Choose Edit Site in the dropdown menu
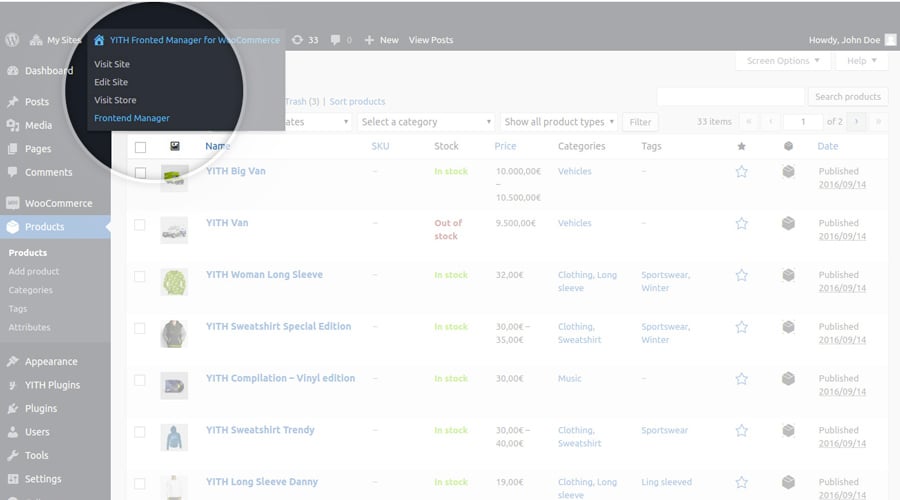900x500 pixels. [111, 82]
